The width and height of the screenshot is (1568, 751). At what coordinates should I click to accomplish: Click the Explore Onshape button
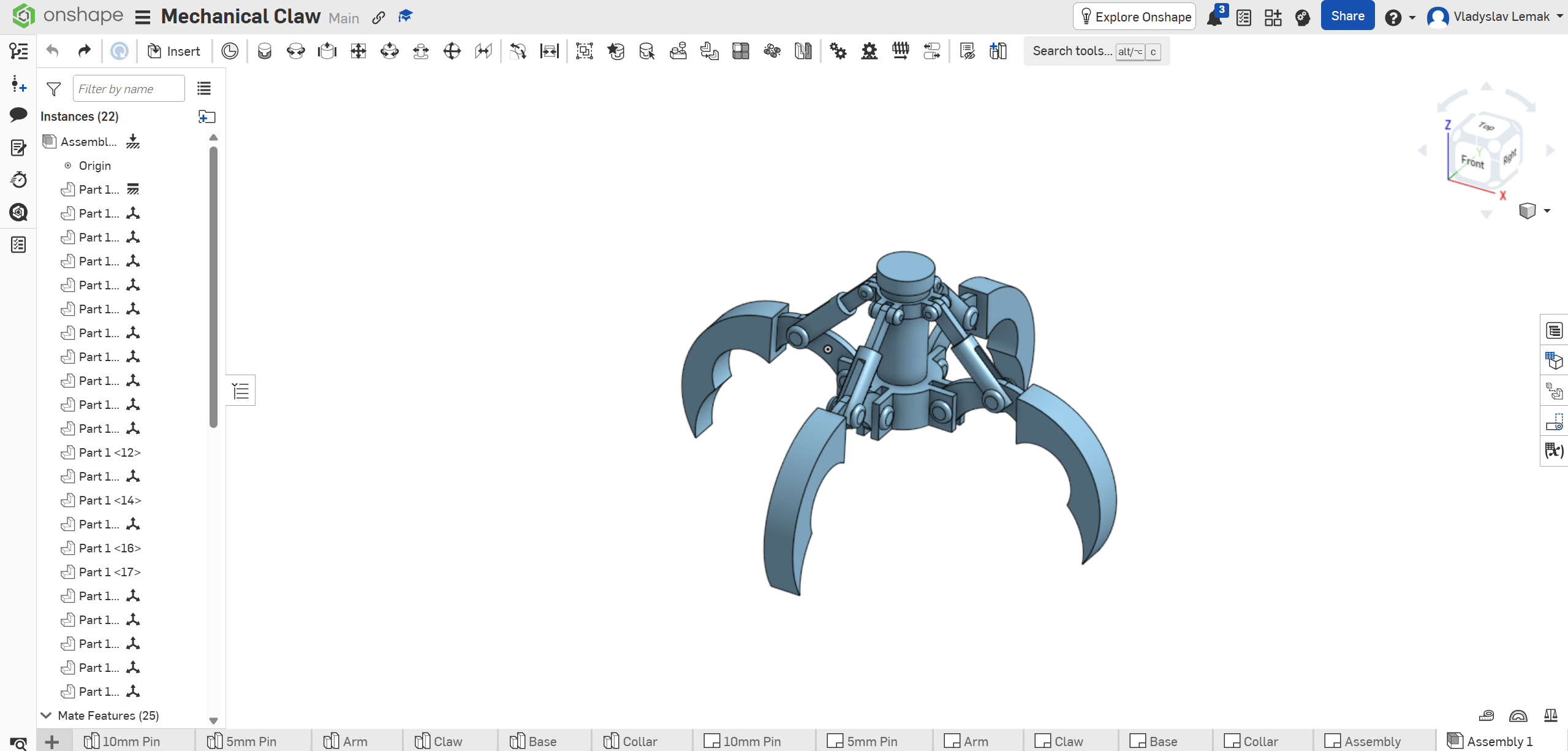1135,17
